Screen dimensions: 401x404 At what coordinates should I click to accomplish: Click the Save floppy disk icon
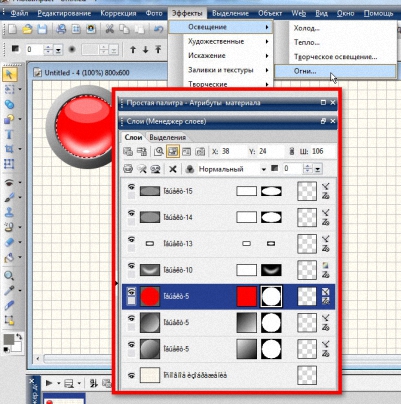point(42,29)
